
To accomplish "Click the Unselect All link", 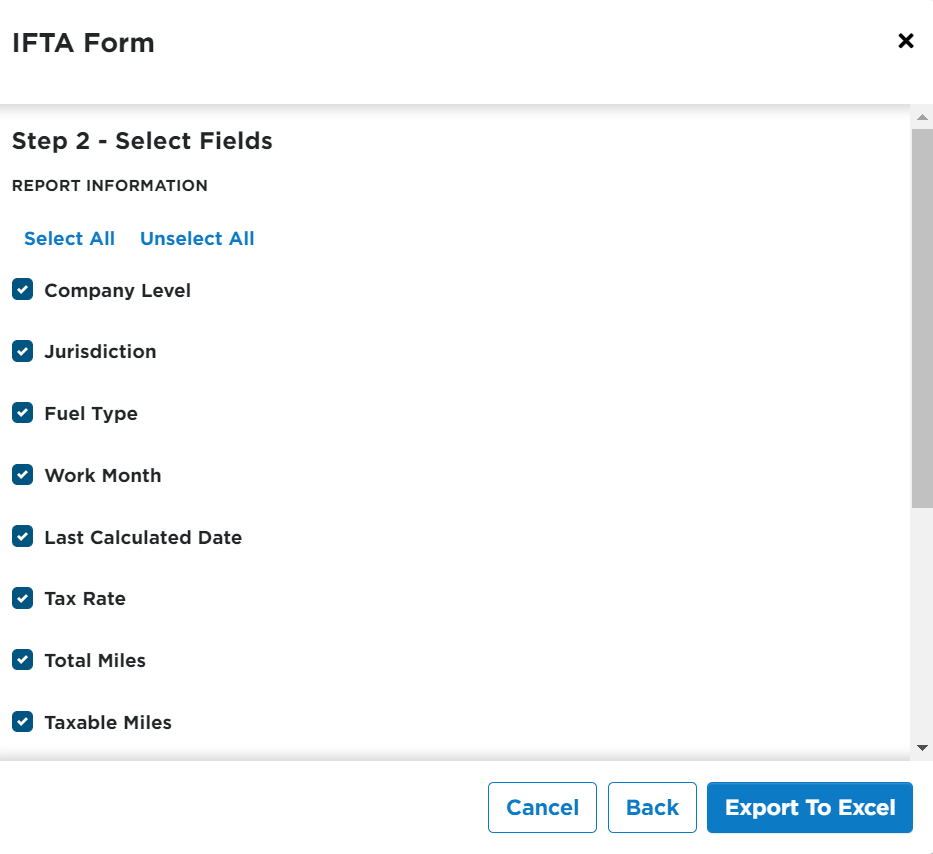I will point(197,238).
